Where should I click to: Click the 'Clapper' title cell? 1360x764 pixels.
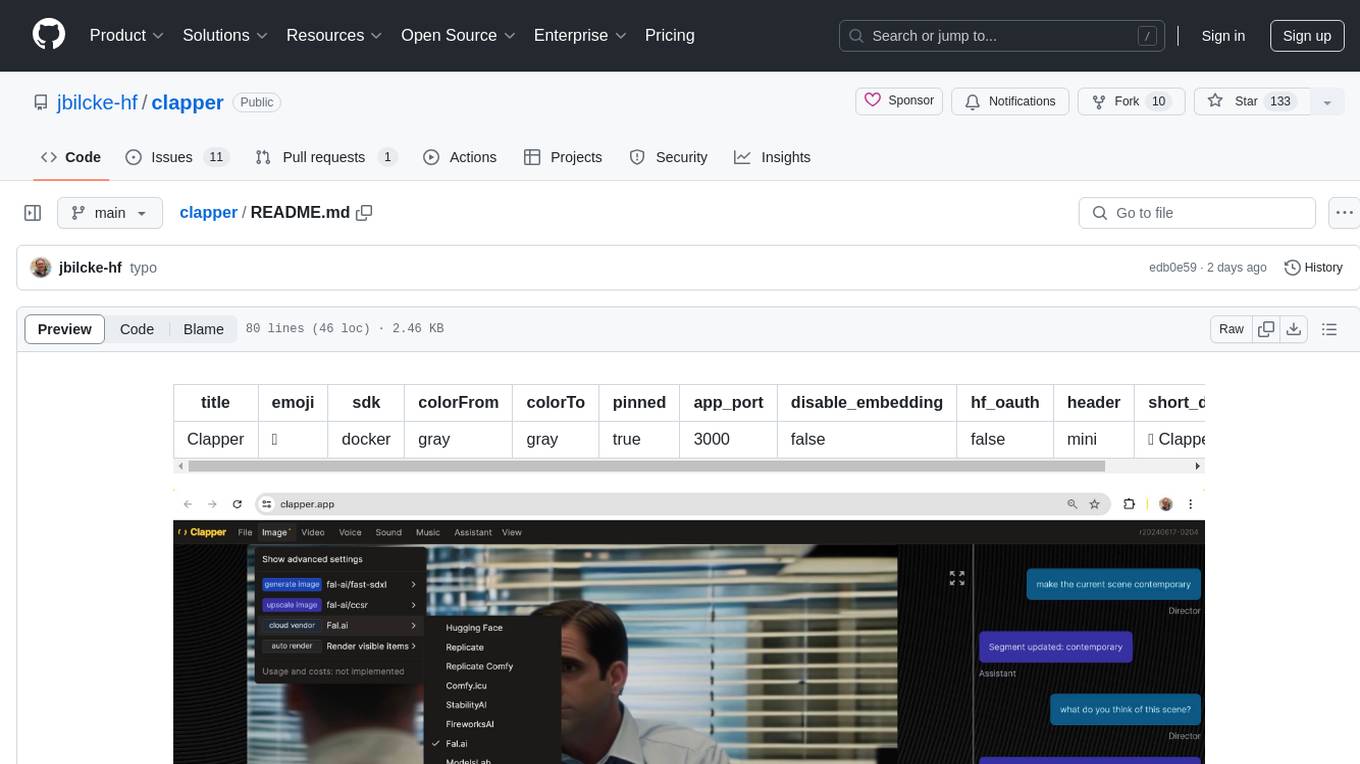coord(215,439)
